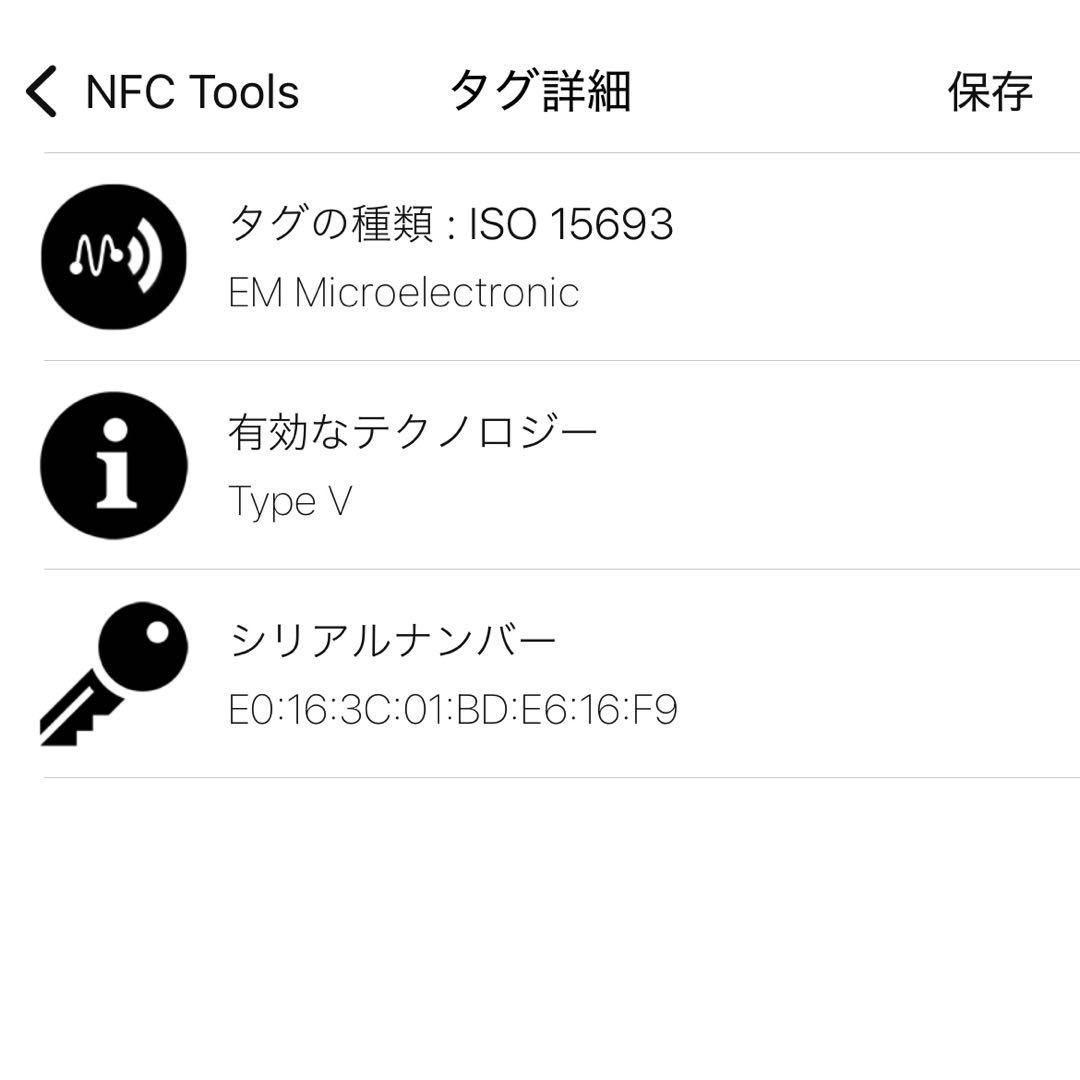This screenshot has height=1080, width=1080.
Task: Select the EM Microelectronic text
Action: click(404, 293)
